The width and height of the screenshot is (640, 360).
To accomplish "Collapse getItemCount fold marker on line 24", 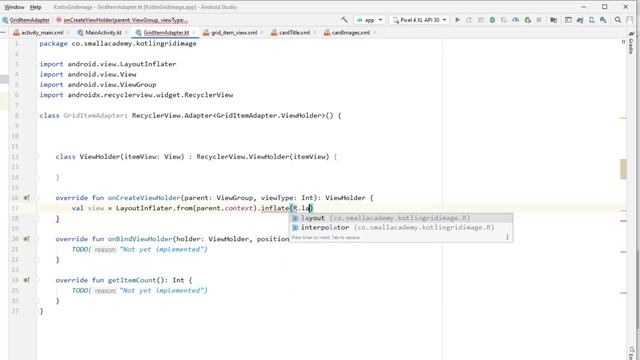I will click(x=37, y=280).
